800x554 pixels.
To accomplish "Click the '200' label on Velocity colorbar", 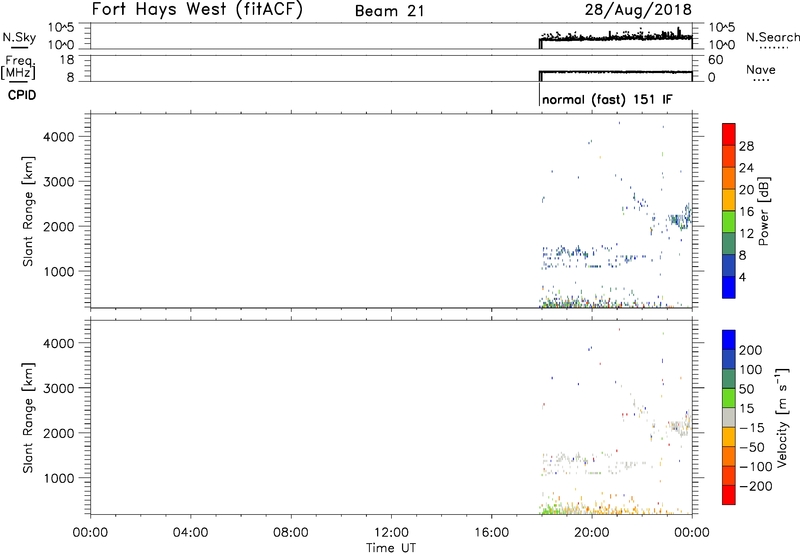I will coord(751,350).
